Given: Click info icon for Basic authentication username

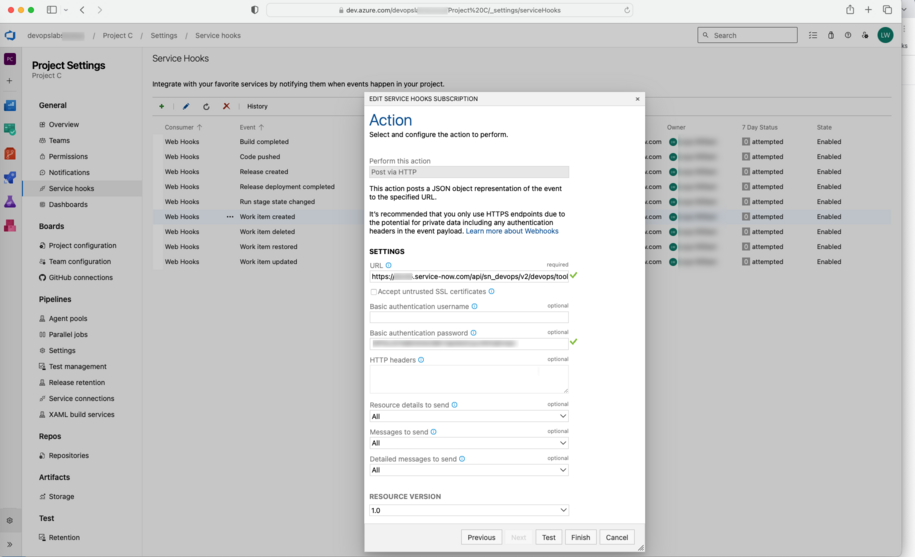Looking at the screenshot, I should 474,306.
